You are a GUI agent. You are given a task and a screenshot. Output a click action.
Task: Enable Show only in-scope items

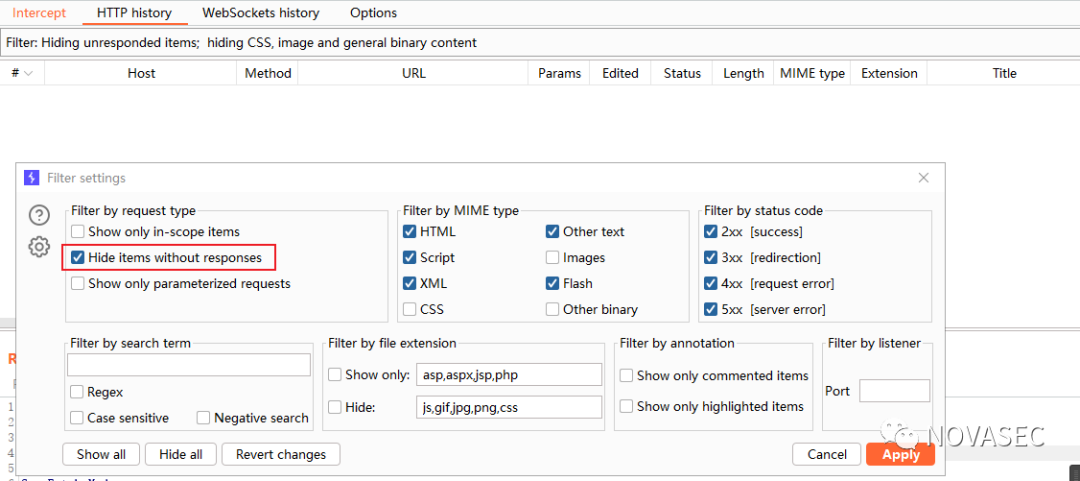coord(78,232)
